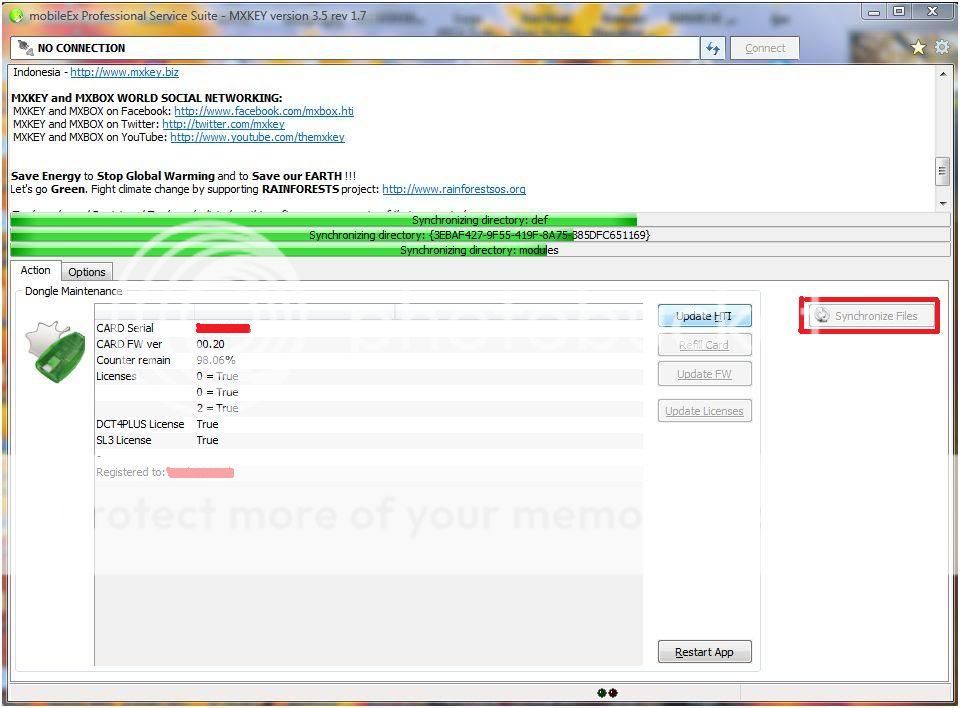The height and width of the screenshot is (708, 960).
Task: Click the 'MXKEY and MXBOX WORLD SOCIAL NETWORKING:' heading
Action: pos(147,98)
